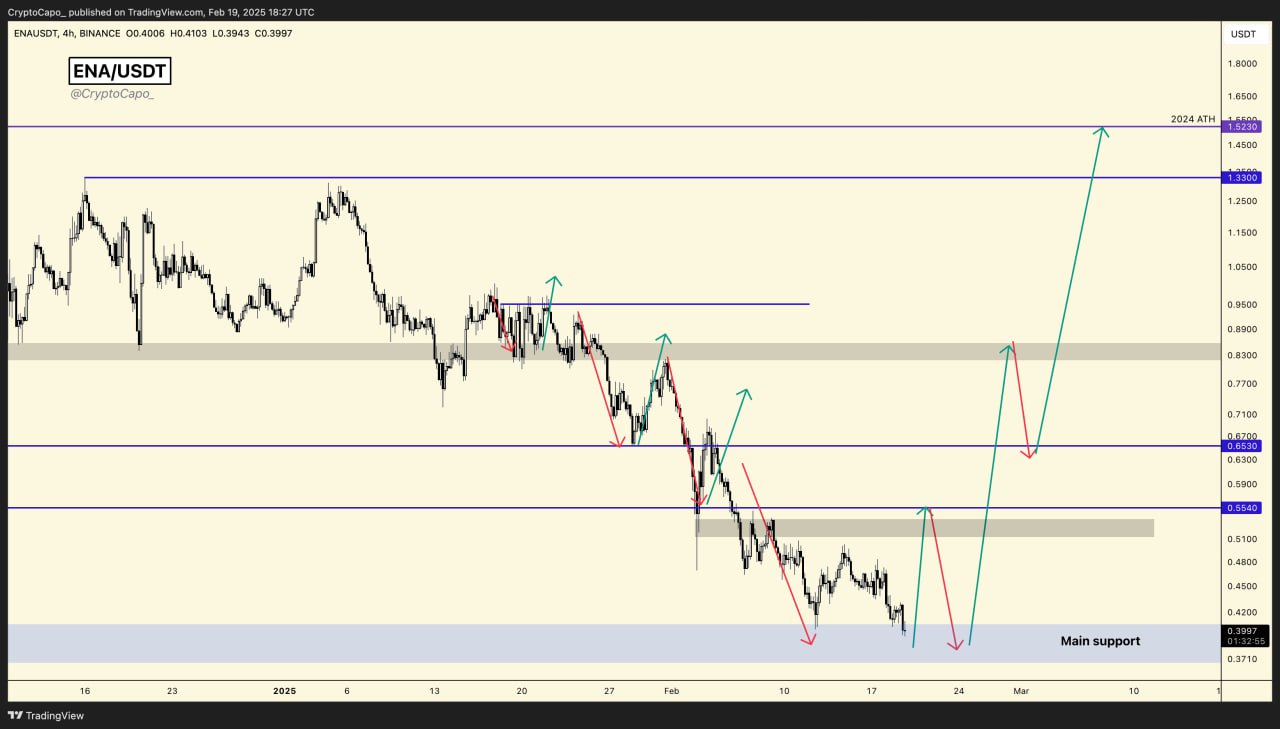Image resolution: width=1280 pixels, height=729 pixels.
Task: Select the short blue line near 0.9500
Action: point(700,304)
